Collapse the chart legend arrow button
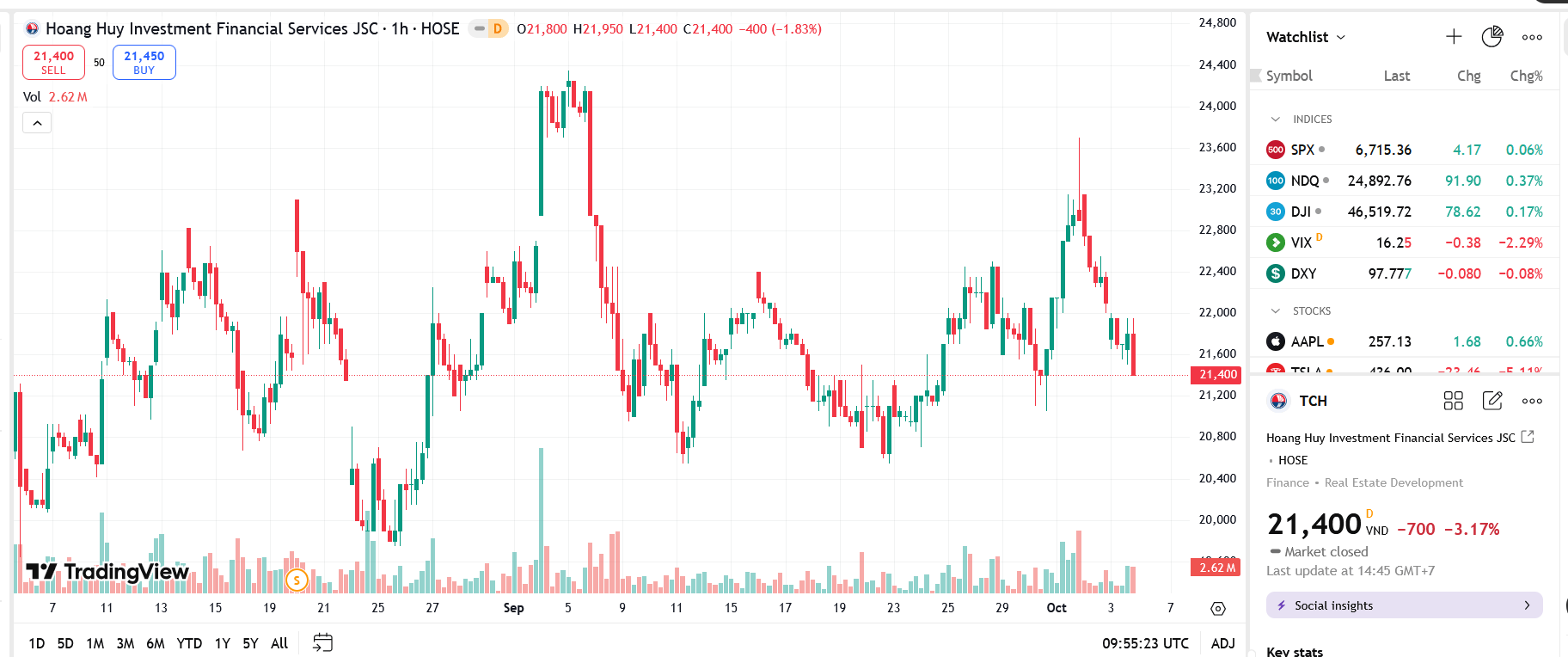Screen dimensions: 1568x657 [x=37, y=123]
